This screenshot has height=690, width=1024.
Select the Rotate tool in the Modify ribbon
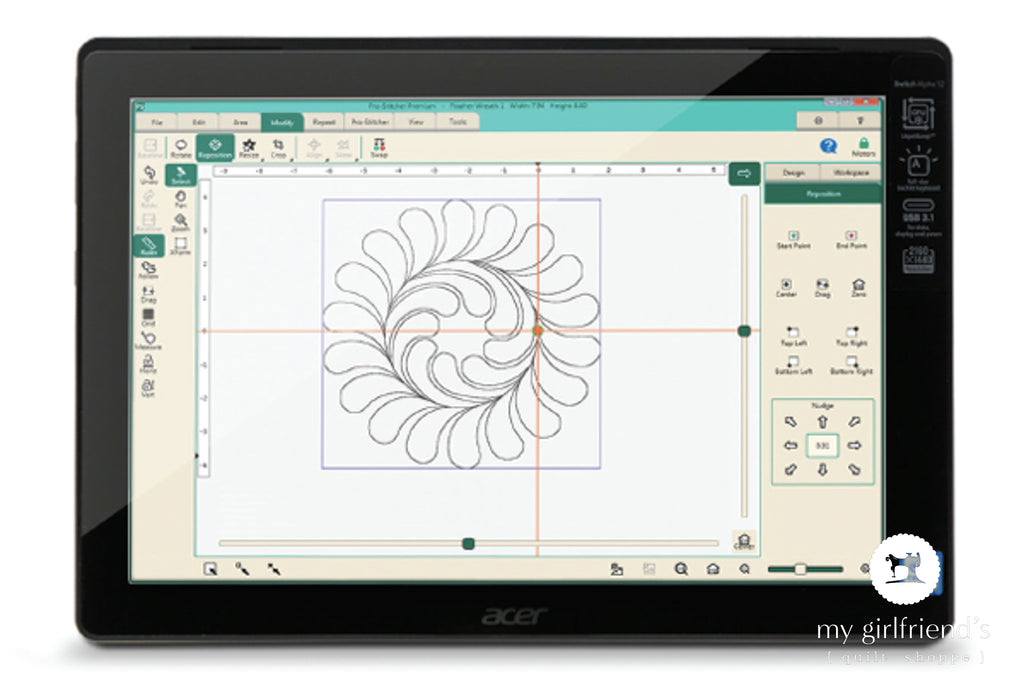pos(181,148)
